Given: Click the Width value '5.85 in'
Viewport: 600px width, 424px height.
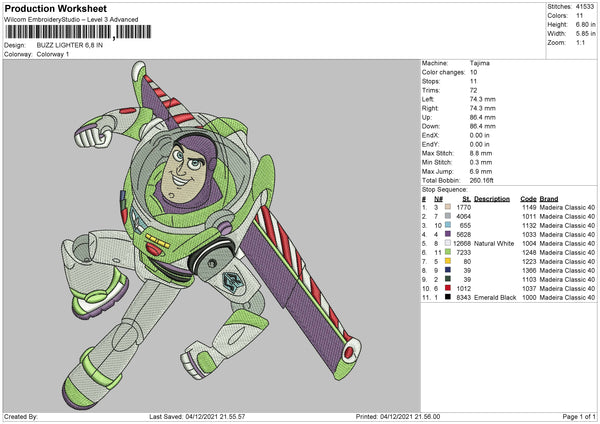Looking at the screenshot, I should tap(585, 34).
